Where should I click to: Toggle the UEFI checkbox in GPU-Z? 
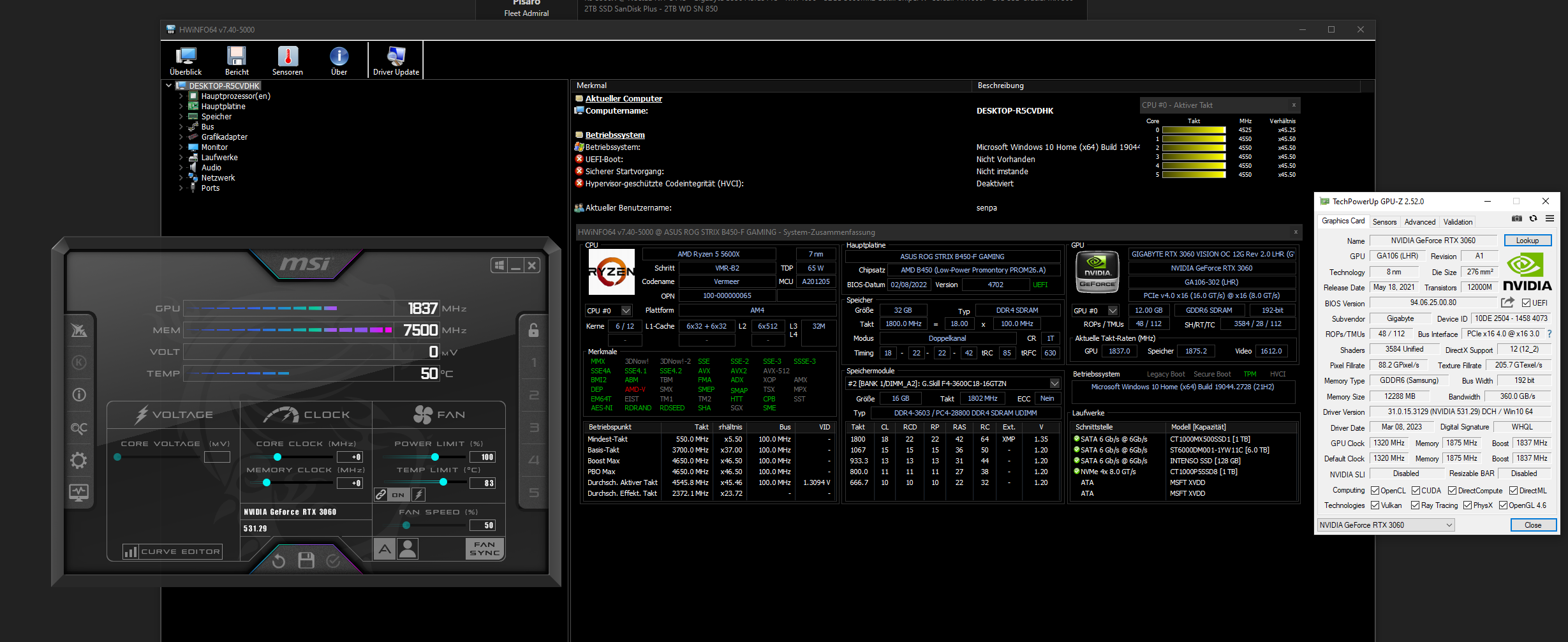tap(1527, 303)
